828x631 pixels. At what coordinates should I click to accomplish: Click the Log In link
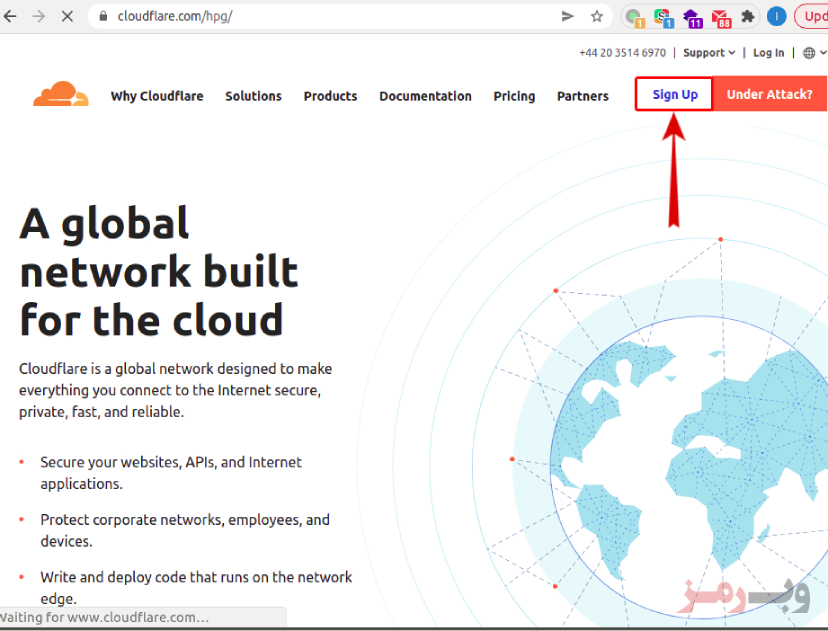[768, 53]
